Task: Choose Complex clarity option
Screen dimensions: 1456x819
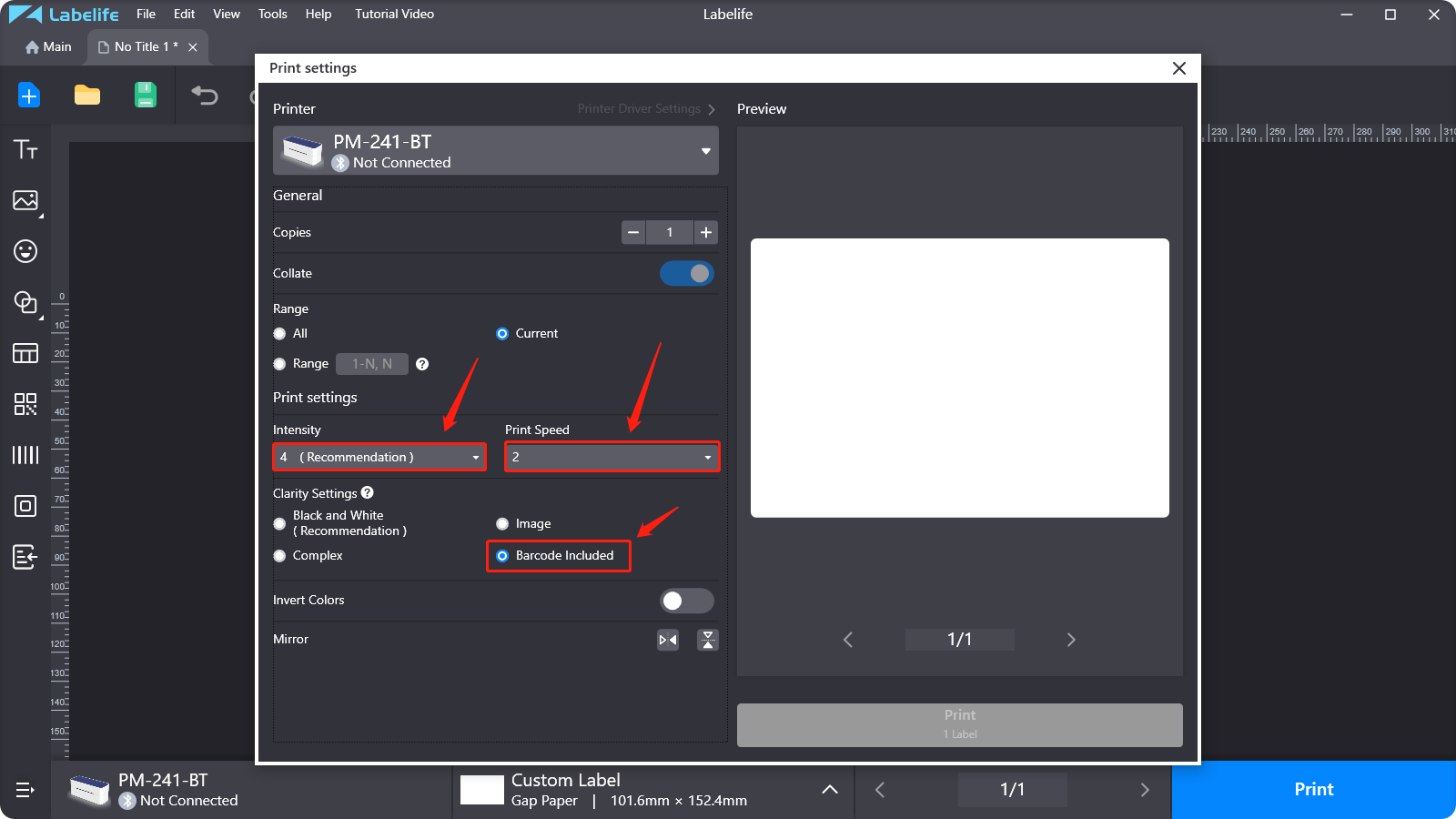Action: pos(279,556)
